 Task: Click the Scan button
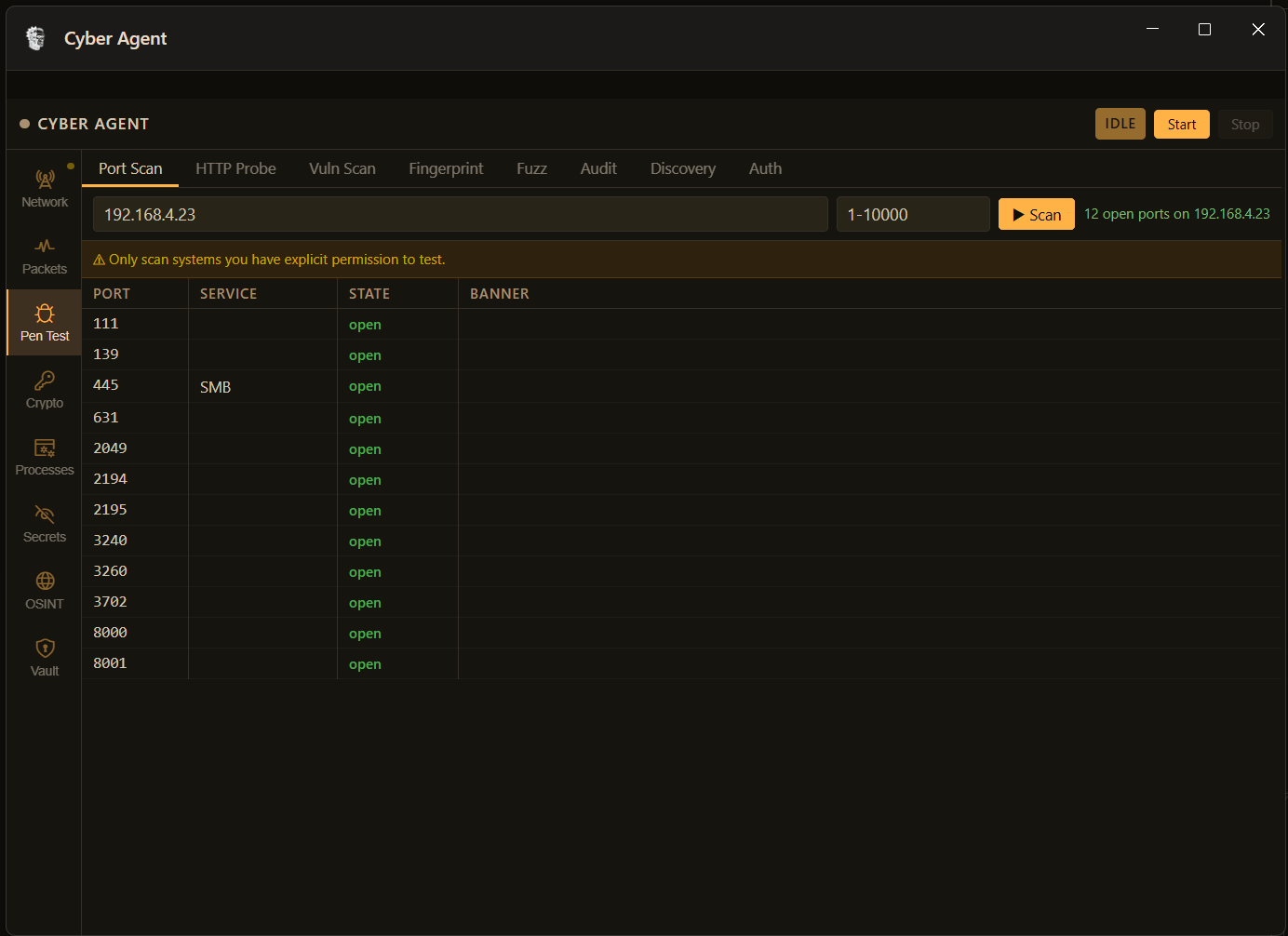(x=1036, y=214)
